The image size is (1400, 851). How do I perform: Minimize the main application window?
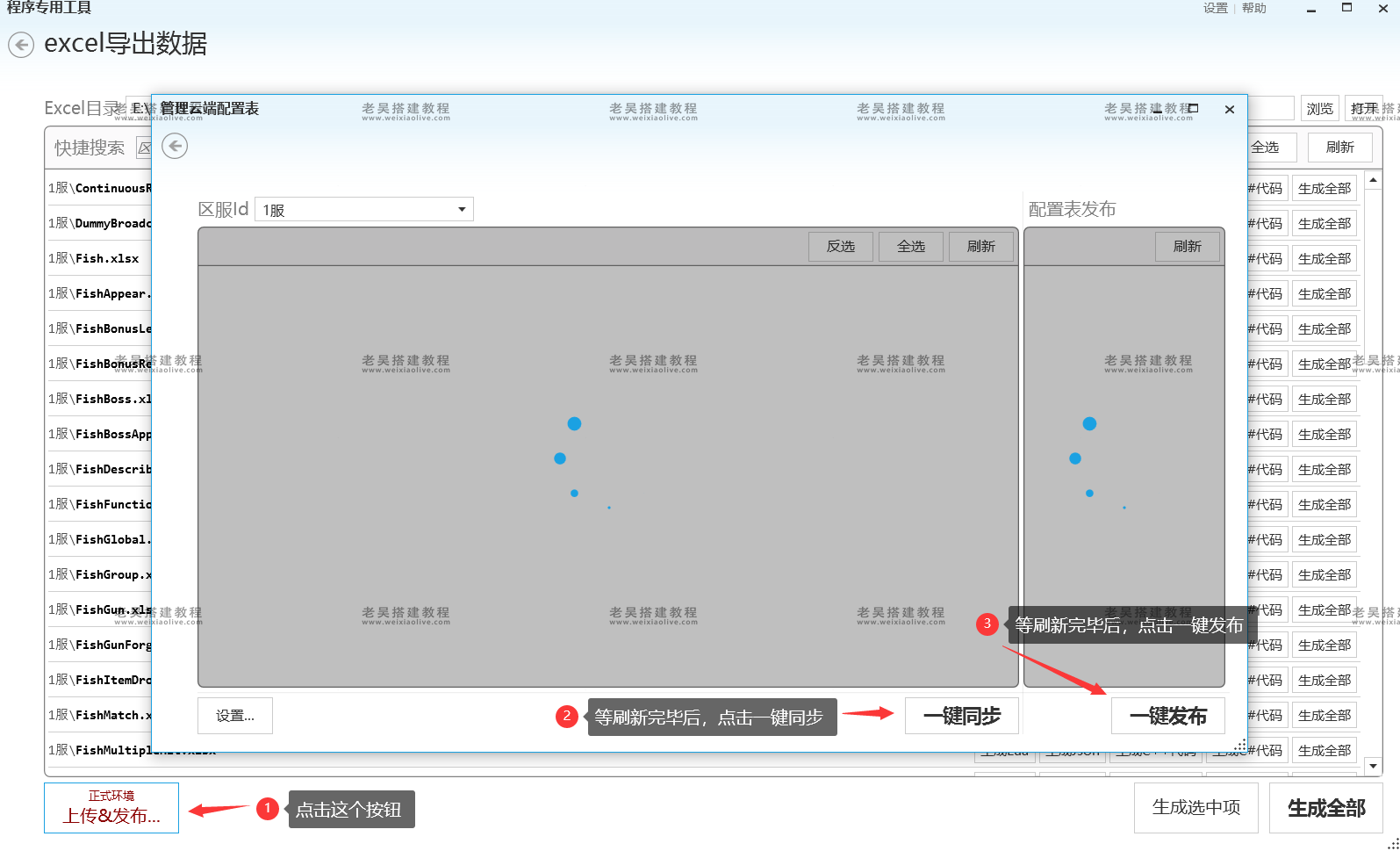tap(1310, 10)
